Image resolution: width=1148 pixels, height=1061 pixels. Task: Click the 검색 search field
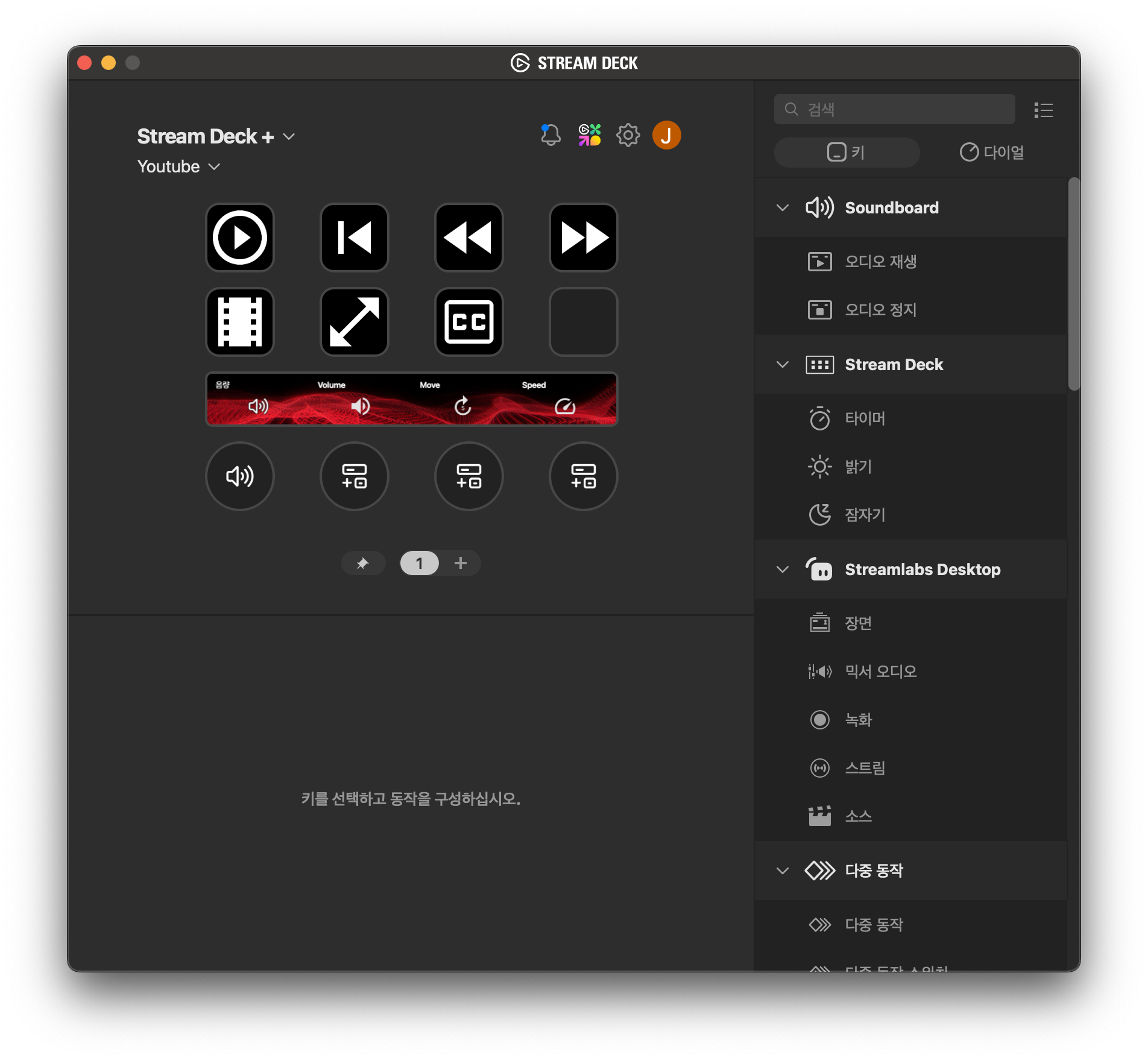[894, 109]
